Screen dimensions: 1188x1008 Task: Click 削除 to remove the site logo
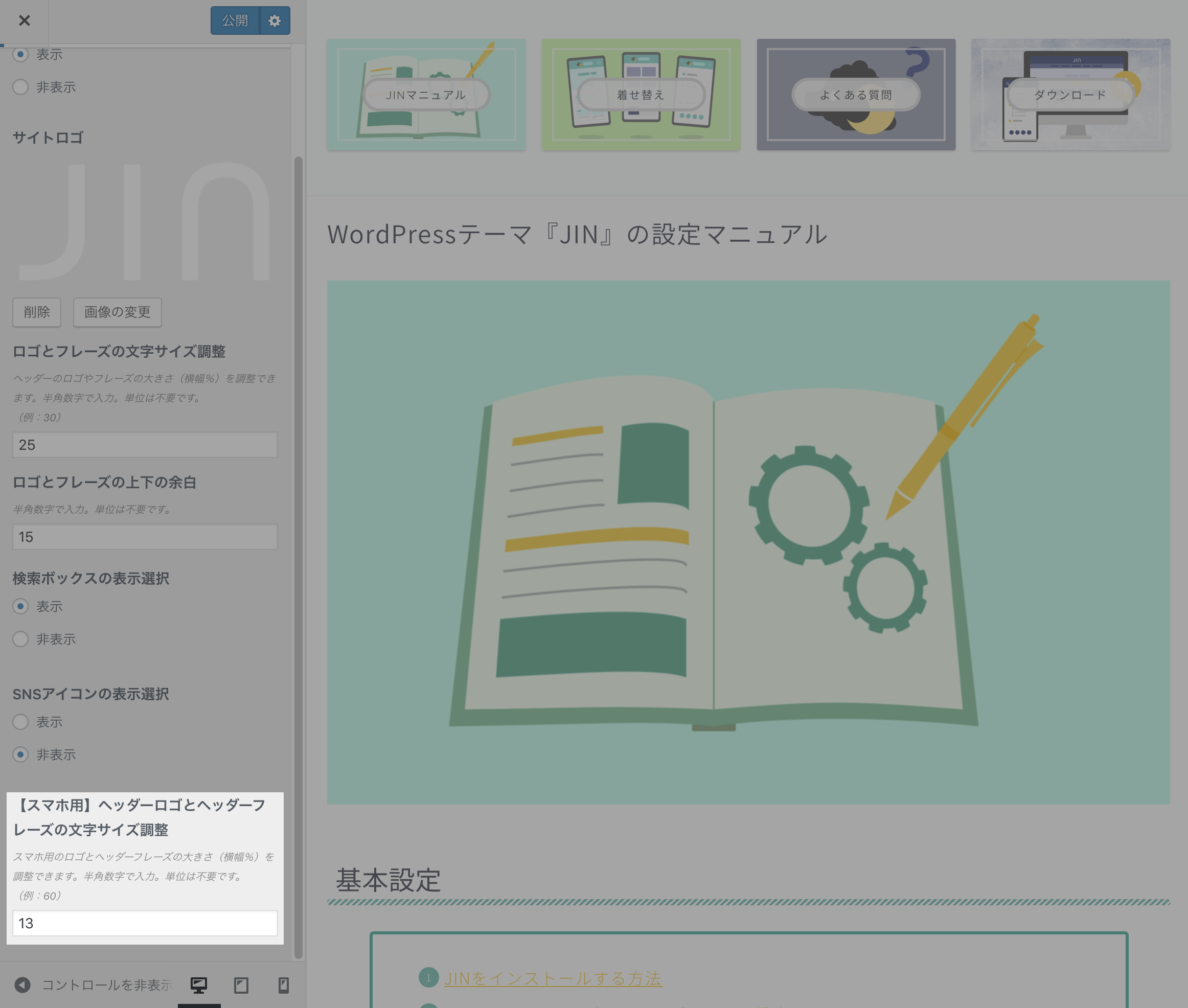click(37, 312)
